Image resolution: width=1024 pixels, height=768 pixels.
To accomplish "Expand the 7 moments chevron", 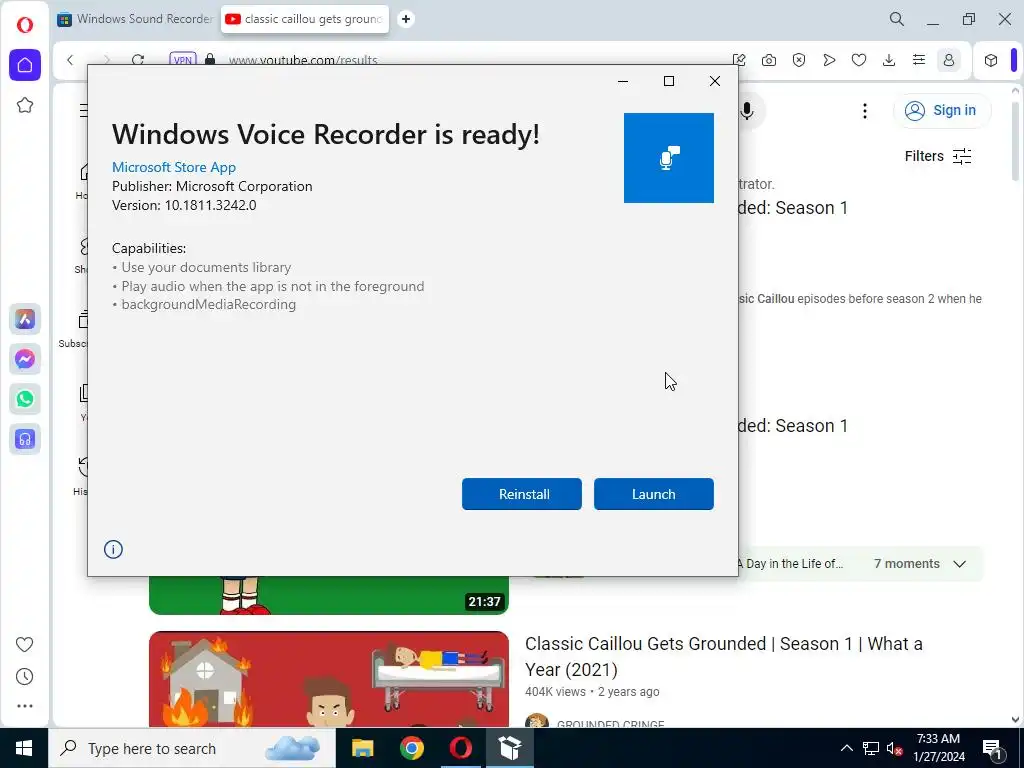I will pos(959,564).
